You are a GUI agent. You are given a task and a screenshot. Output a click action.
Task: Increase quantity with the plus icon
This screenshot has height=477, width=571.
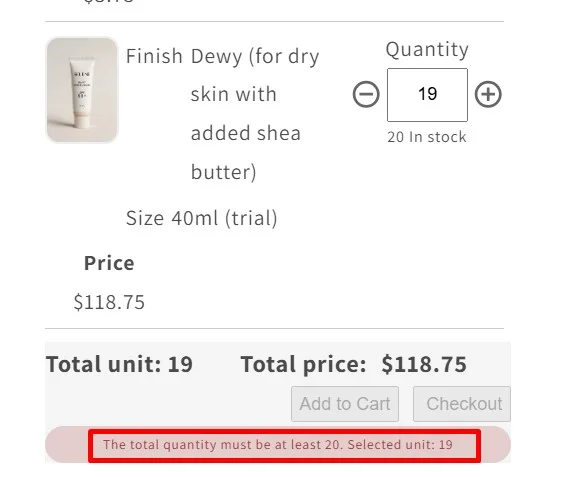[488, 94]
